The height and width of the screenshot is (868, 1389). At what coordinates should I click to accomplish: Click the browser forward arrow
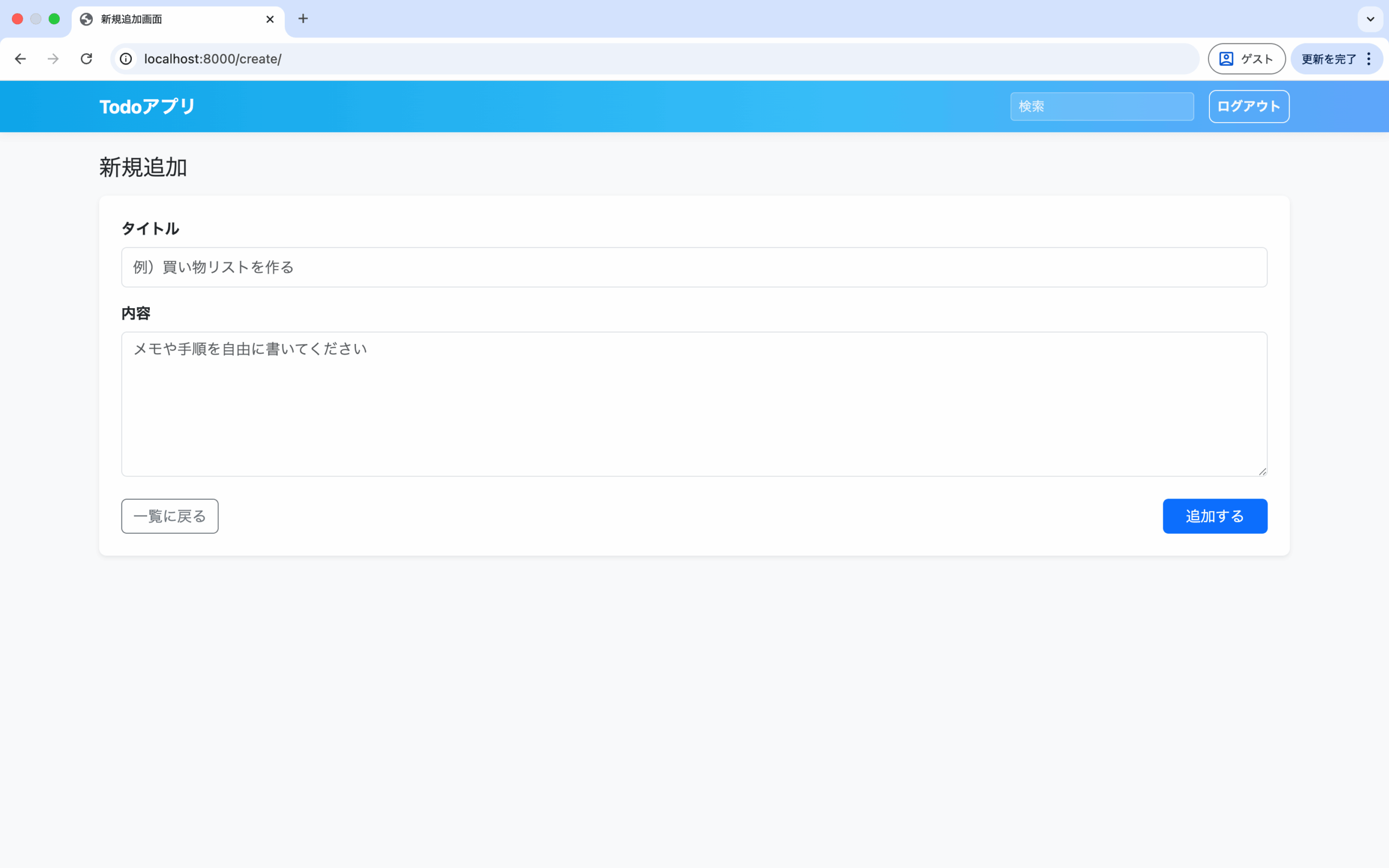[53, 59]
